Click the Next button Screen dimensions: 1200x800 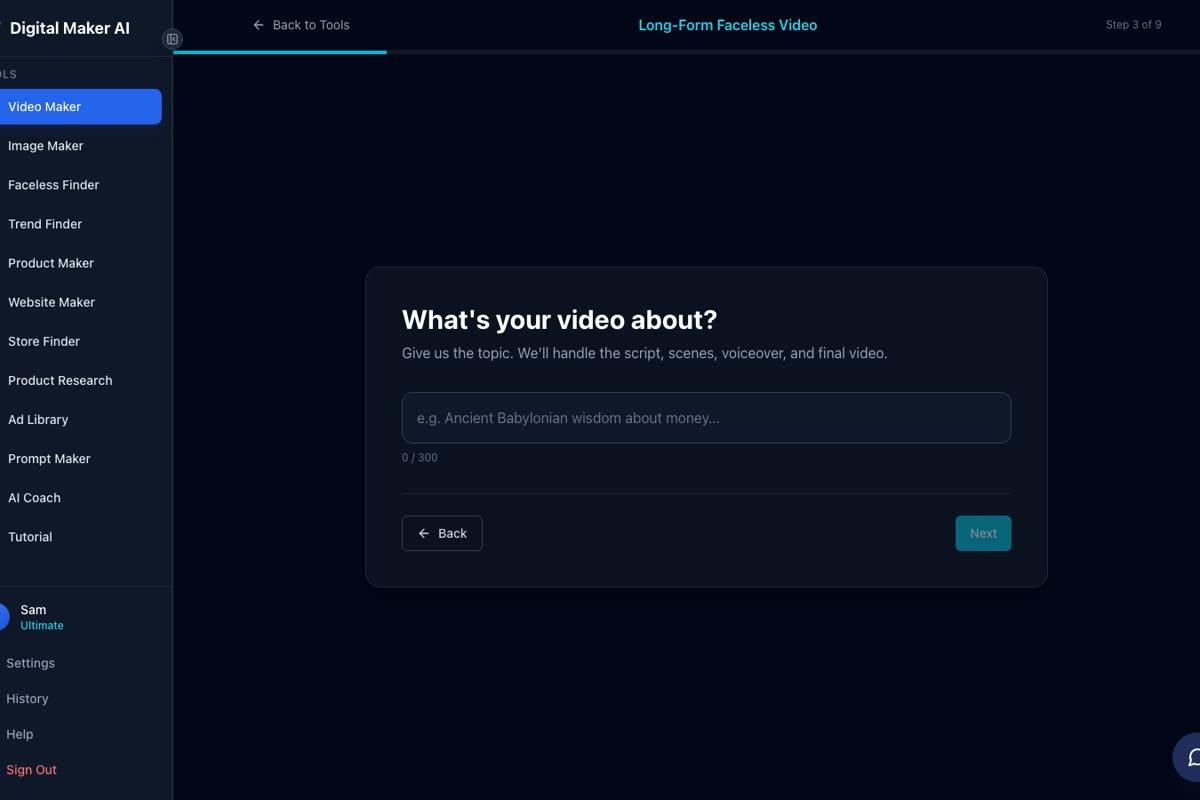coord(983,533)
